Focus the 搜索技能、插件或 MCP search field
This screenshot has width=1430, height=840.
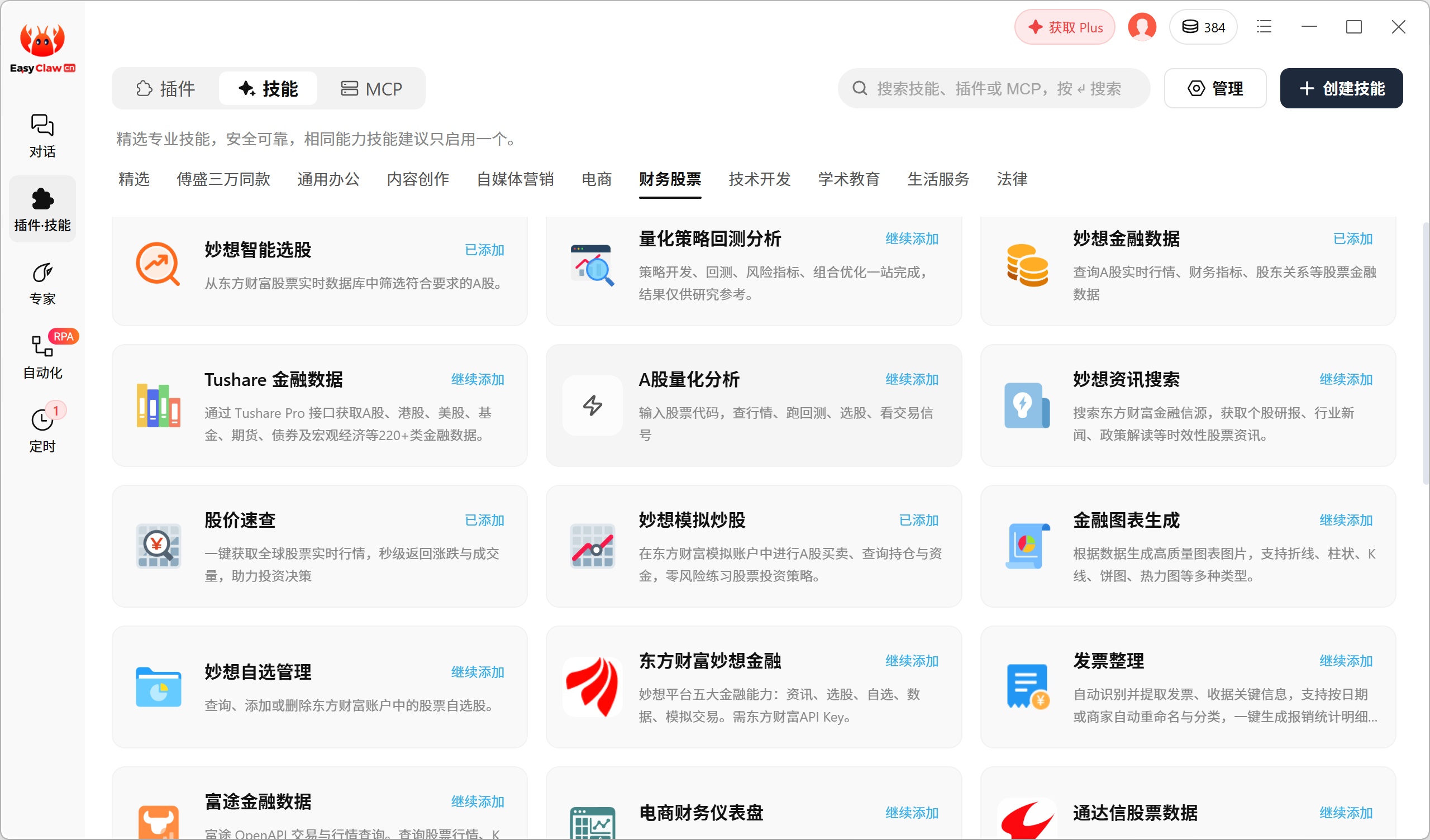click(x=994, y=89)
